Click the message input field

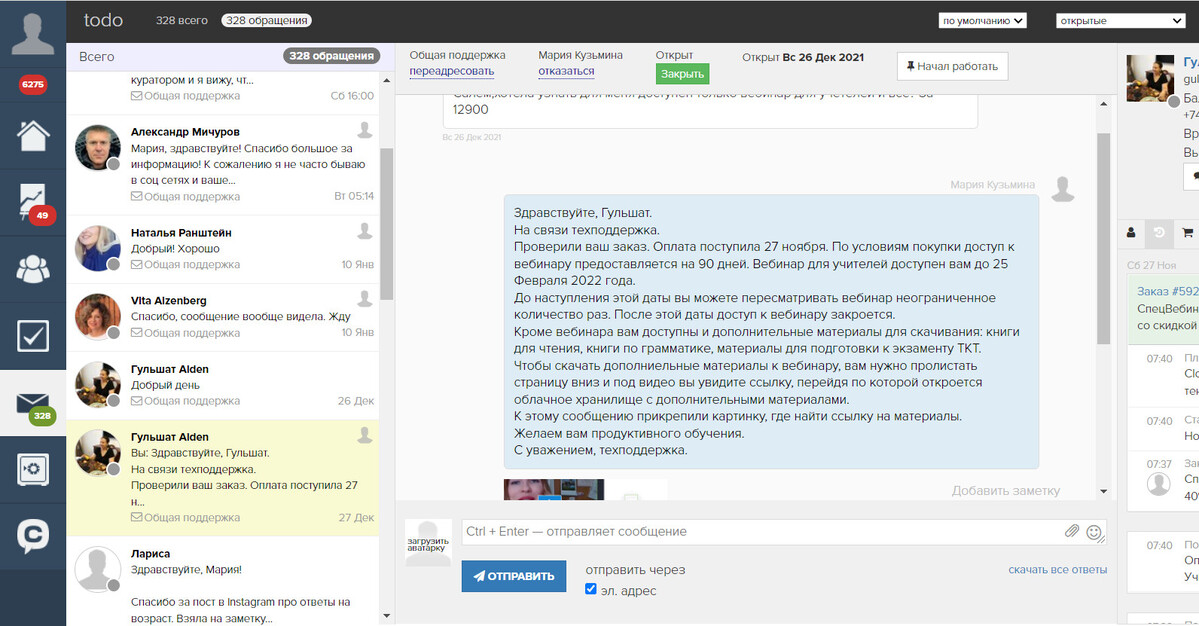760,532
